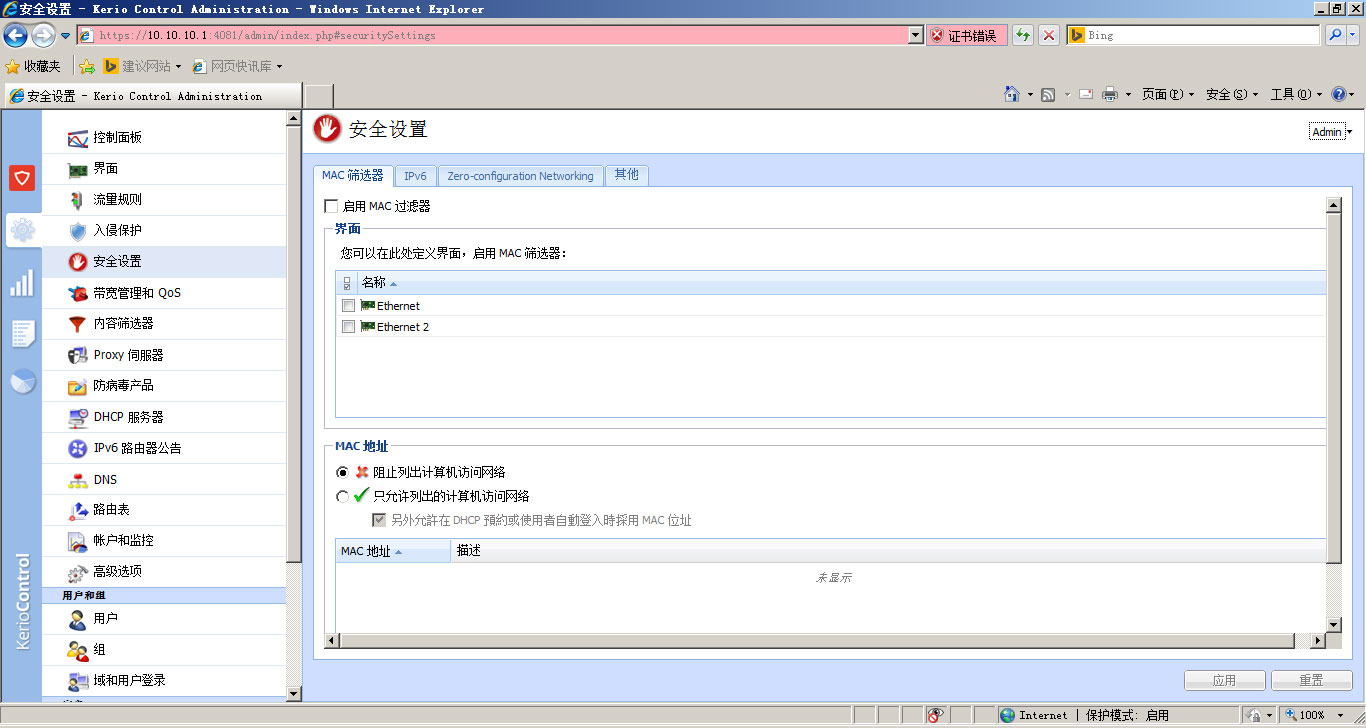Select 只允许列出的计算机访问网络 radio button
Image resolution: width=1366 pixels, height=728 pixels.
(343, 496)
